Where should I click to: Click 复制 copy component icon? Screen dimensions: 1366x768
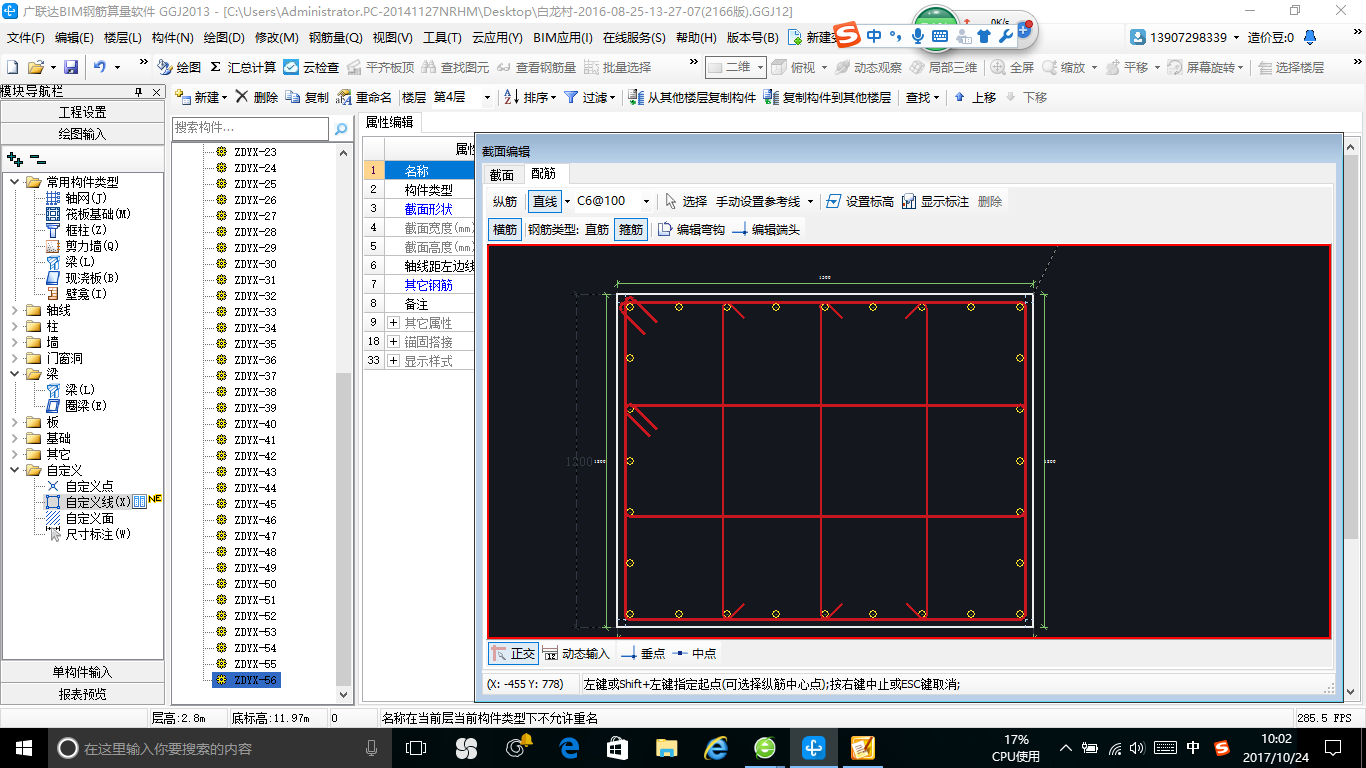(x=307, y=97)
